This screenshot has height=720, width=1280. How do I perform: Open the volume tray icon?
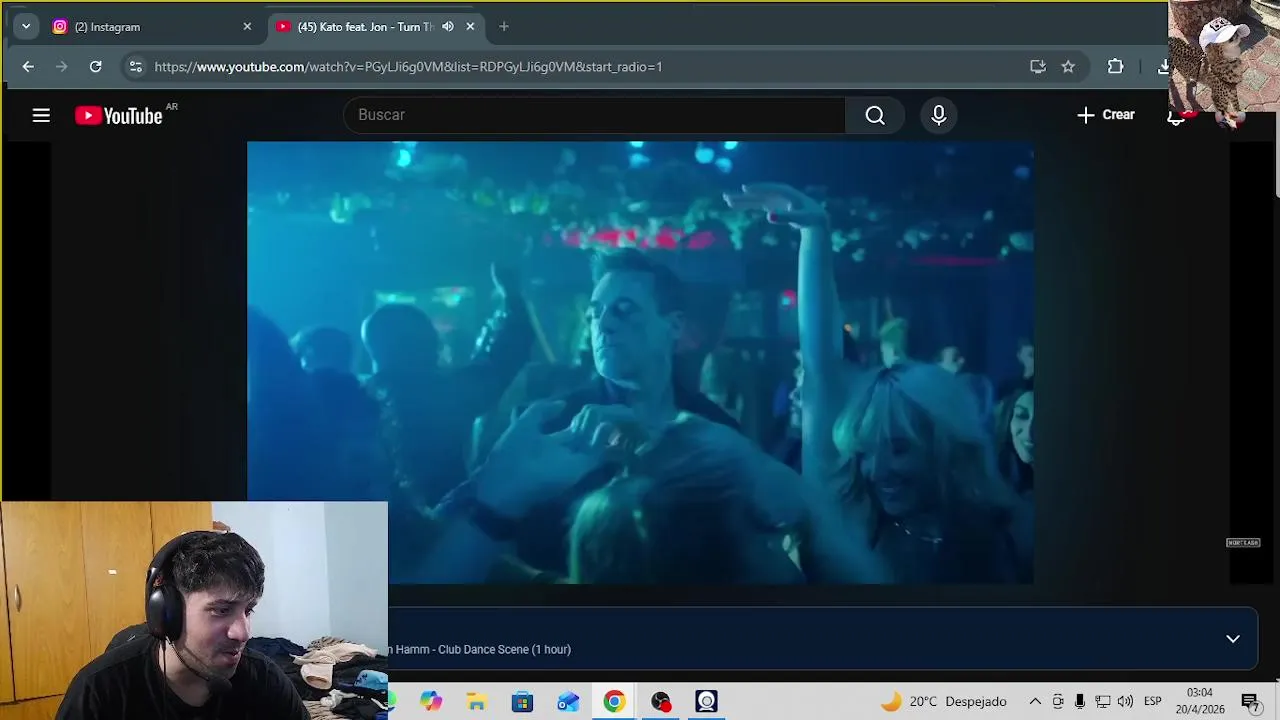click(x=1126, y=702)
